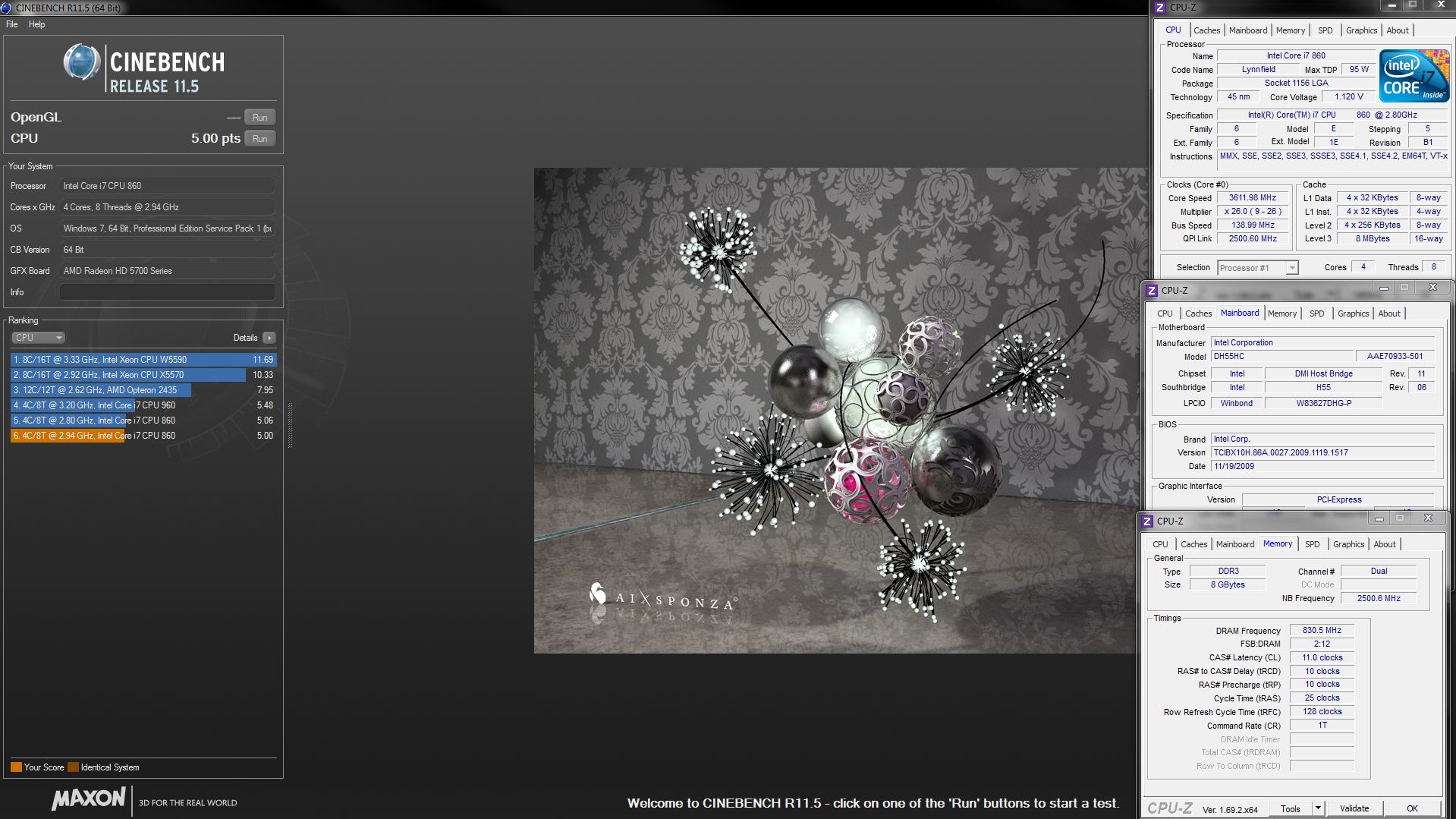Click the CAS# Latency value 11.0 clocks
This screenshot has width=1456, height=819.
1322,658
